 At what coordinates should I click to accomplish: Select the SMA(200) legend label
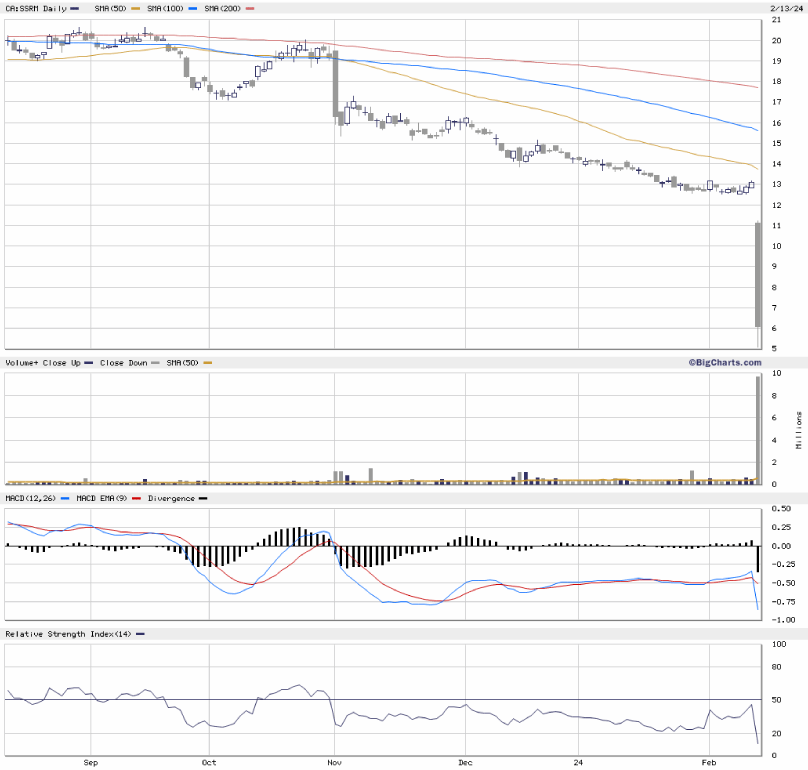pyautogui.click(x=221, y=8)
